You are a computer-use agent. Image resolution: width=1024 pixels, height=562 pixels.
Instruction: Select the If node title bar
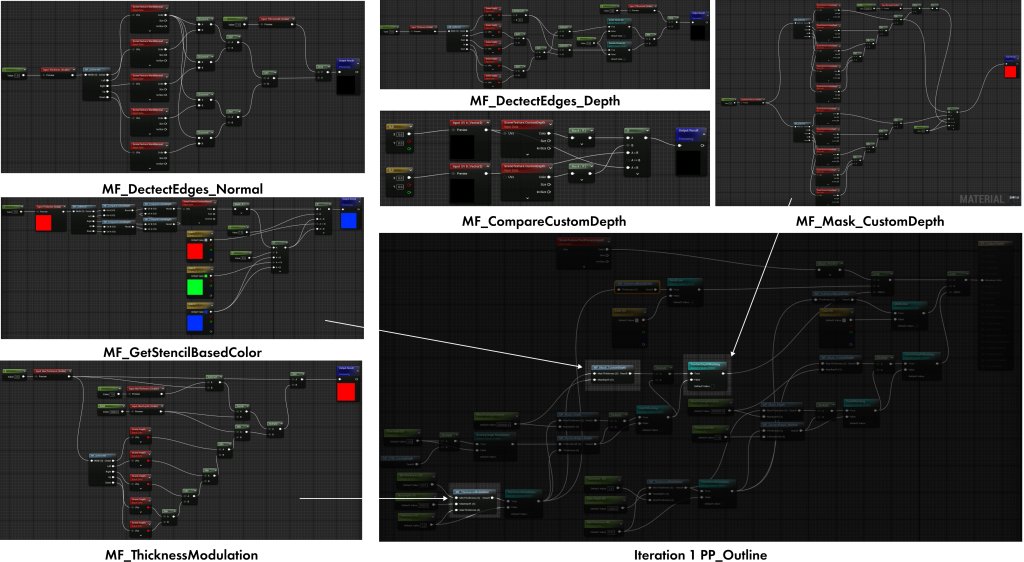pyautogui.click(x=637, y=130)
